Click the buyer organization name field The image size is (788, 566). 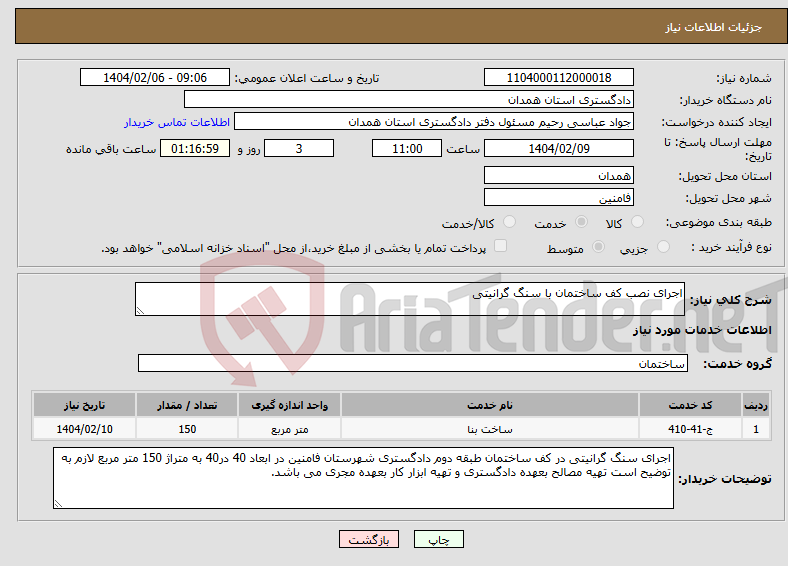(409, 100)
